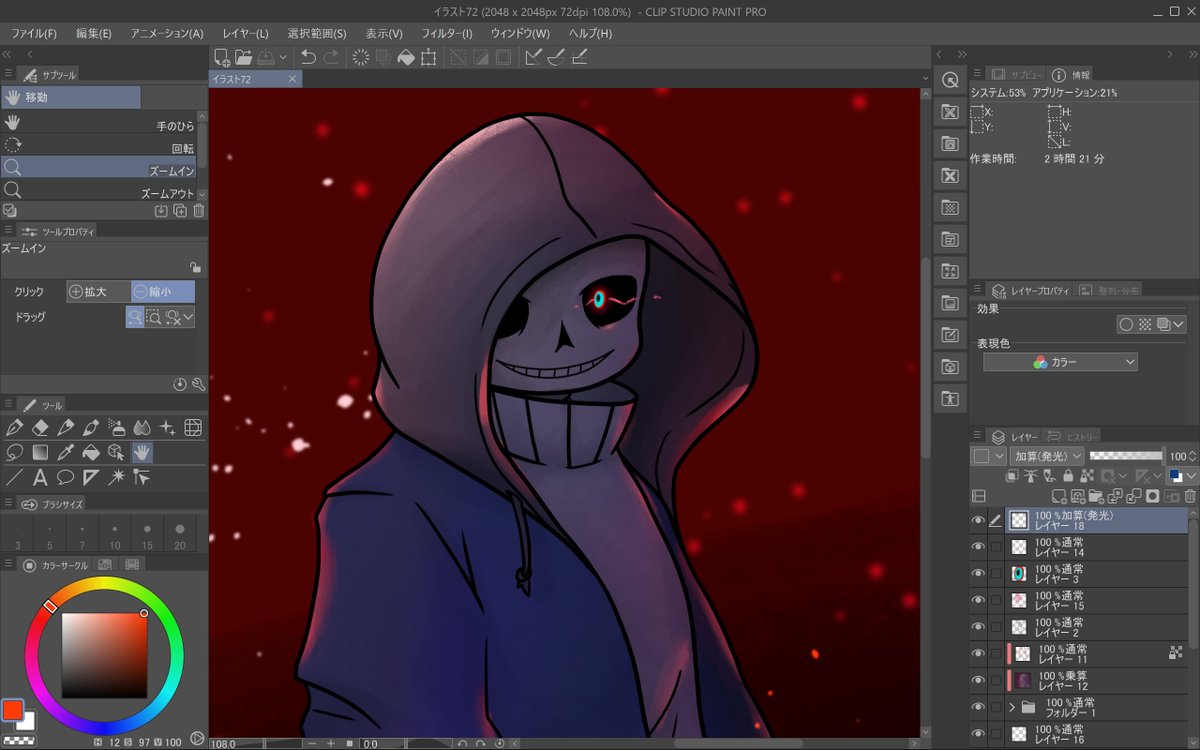Select the Balloon speech bubble tool
The width and height of the screenshot is (1200, 750).
[x=66, y=478]
